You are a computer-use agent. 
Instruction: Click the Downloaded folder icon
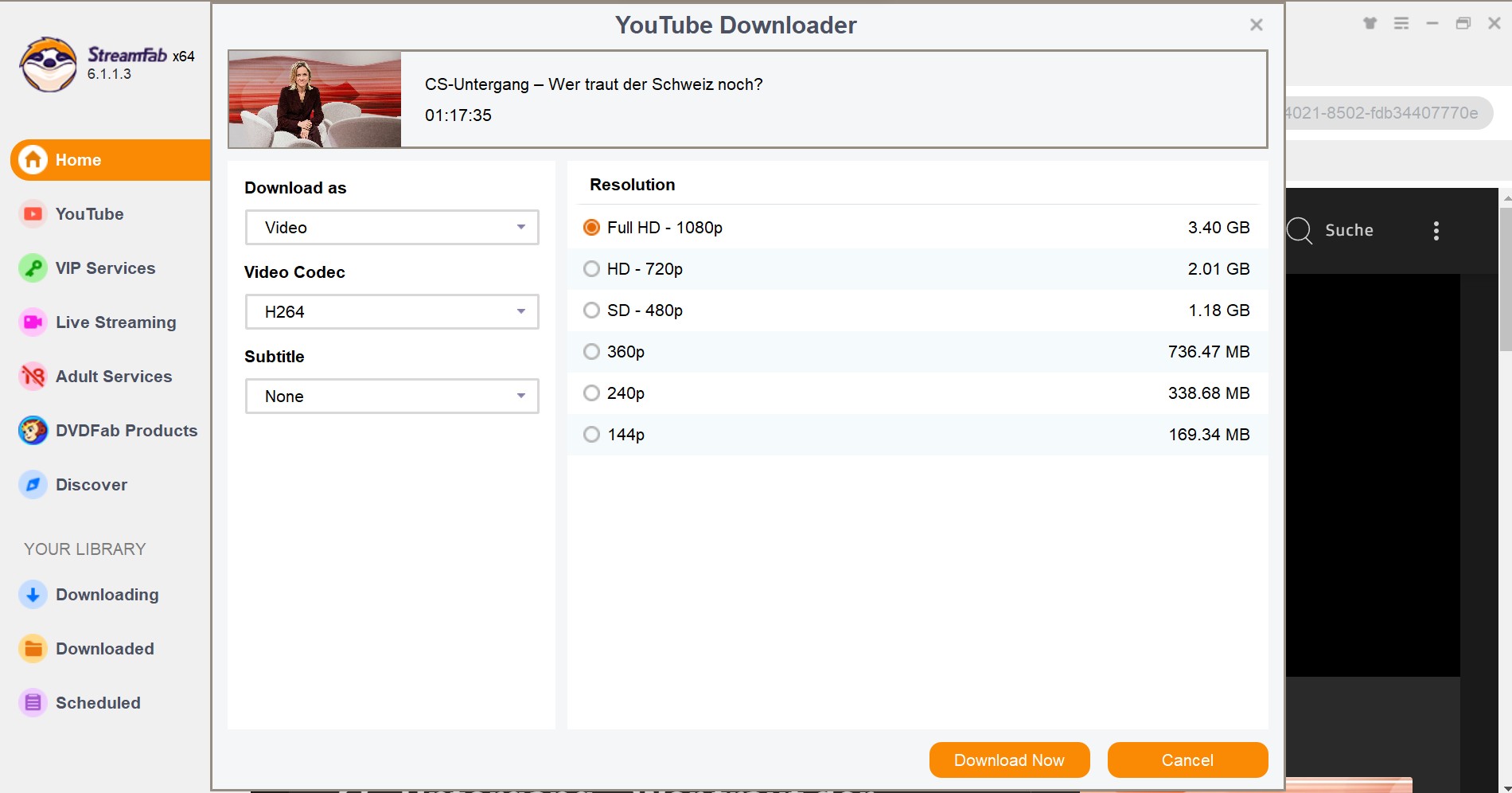click(x=33, y=649)
